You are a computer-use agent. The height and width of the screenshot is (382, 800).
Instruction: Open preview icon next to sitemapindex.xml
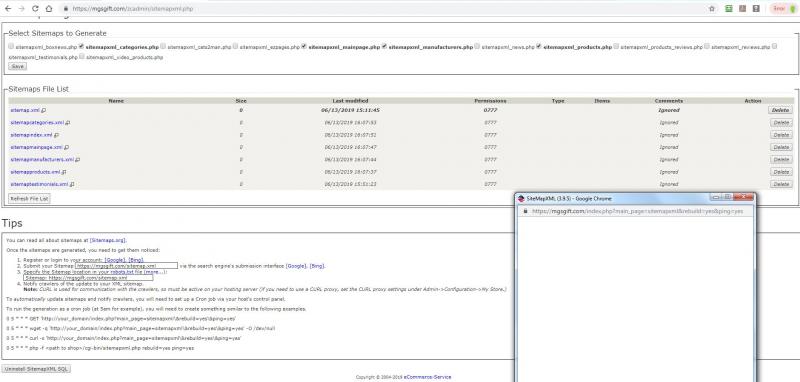56,135
